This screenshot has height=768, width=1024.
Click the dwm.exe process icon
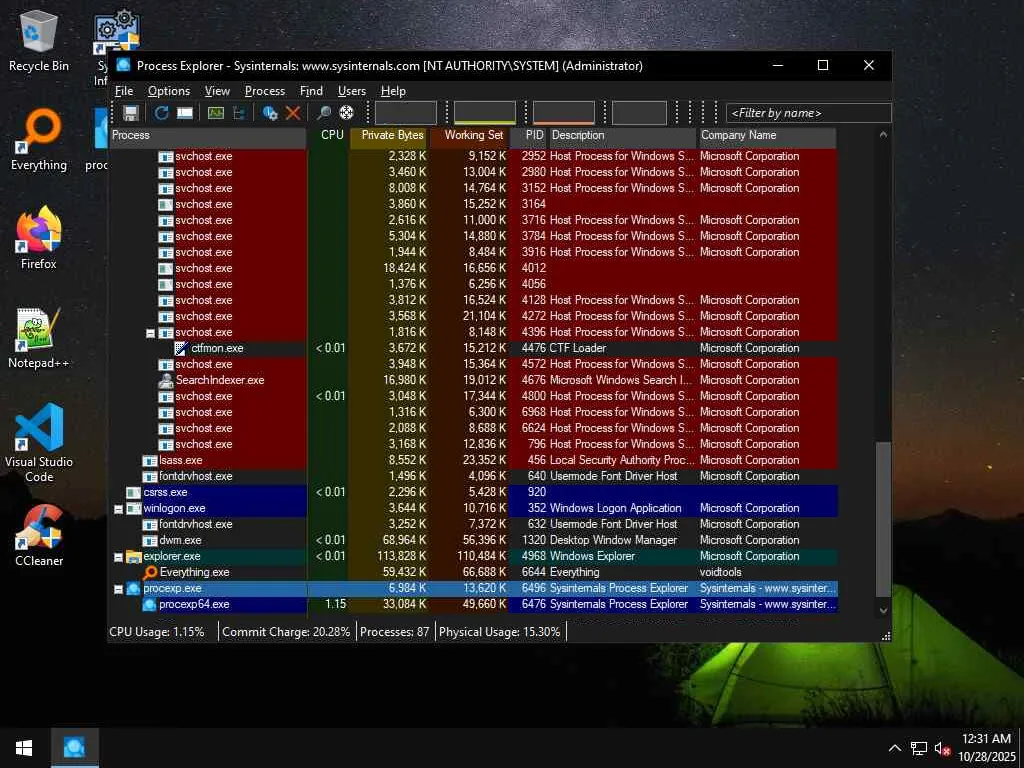(150, 540)
